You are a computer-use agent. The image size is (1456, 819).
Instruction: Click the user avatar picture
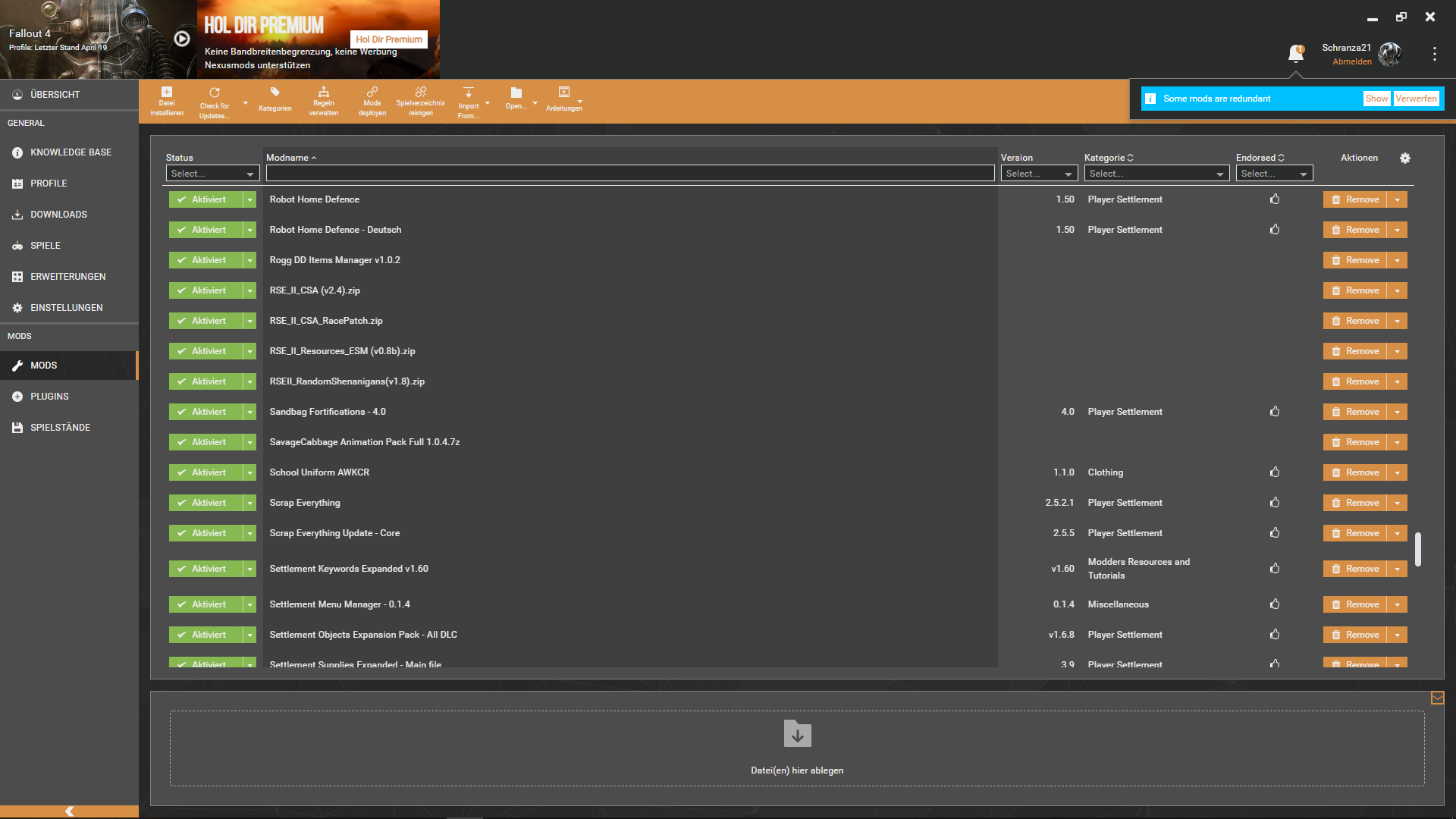[x=1390, y=54]
